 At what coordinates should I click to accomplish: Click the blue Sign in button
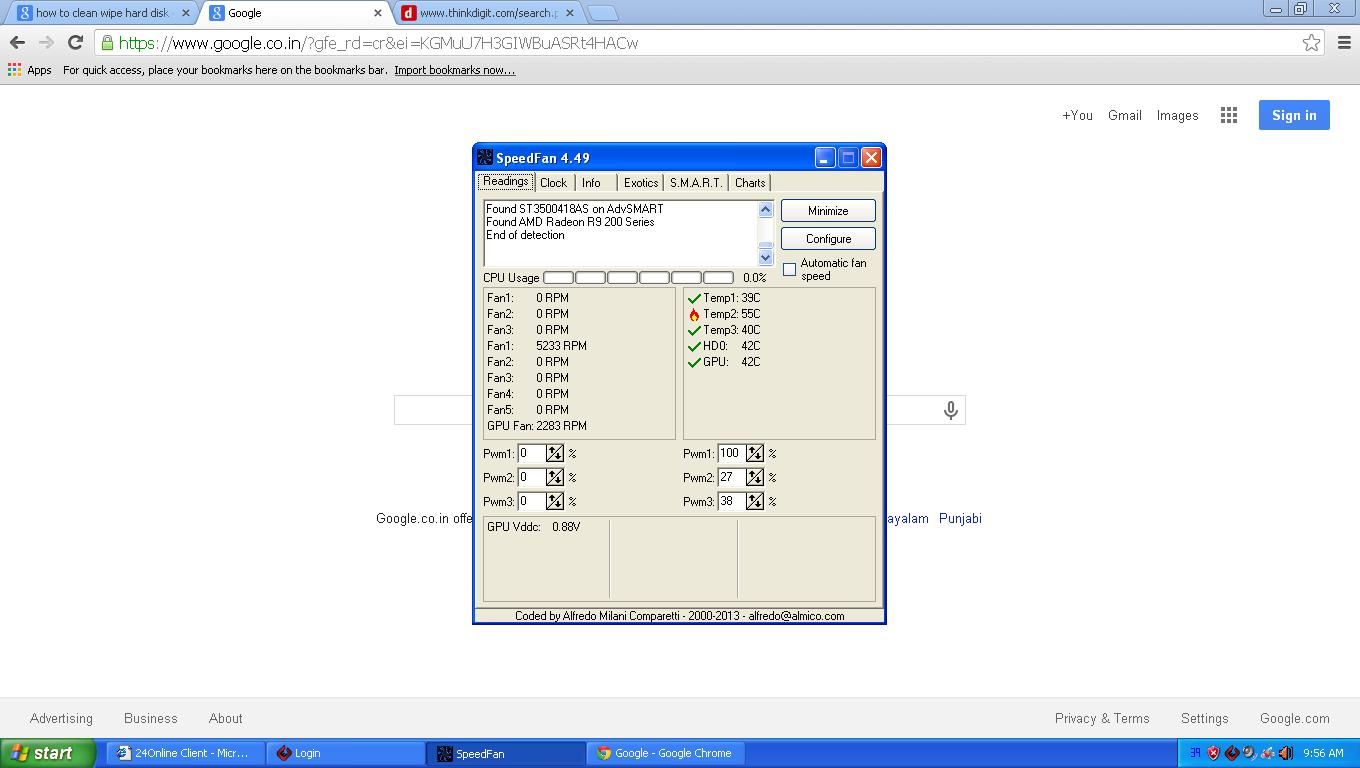click(1293, 115)
